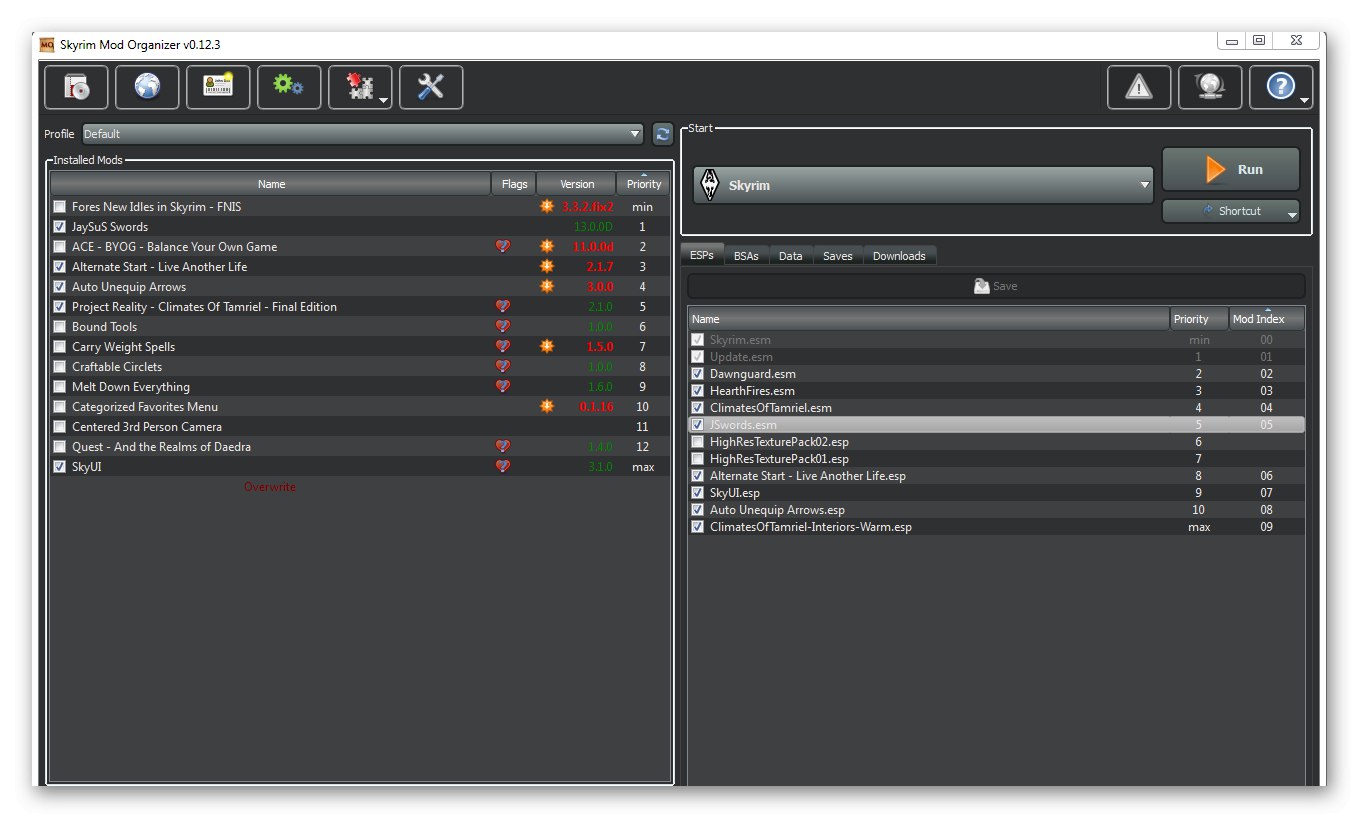Uncheck the SkyUI mod checkbox
This screenshot has height=818, width=1359.
pos(60,467)
